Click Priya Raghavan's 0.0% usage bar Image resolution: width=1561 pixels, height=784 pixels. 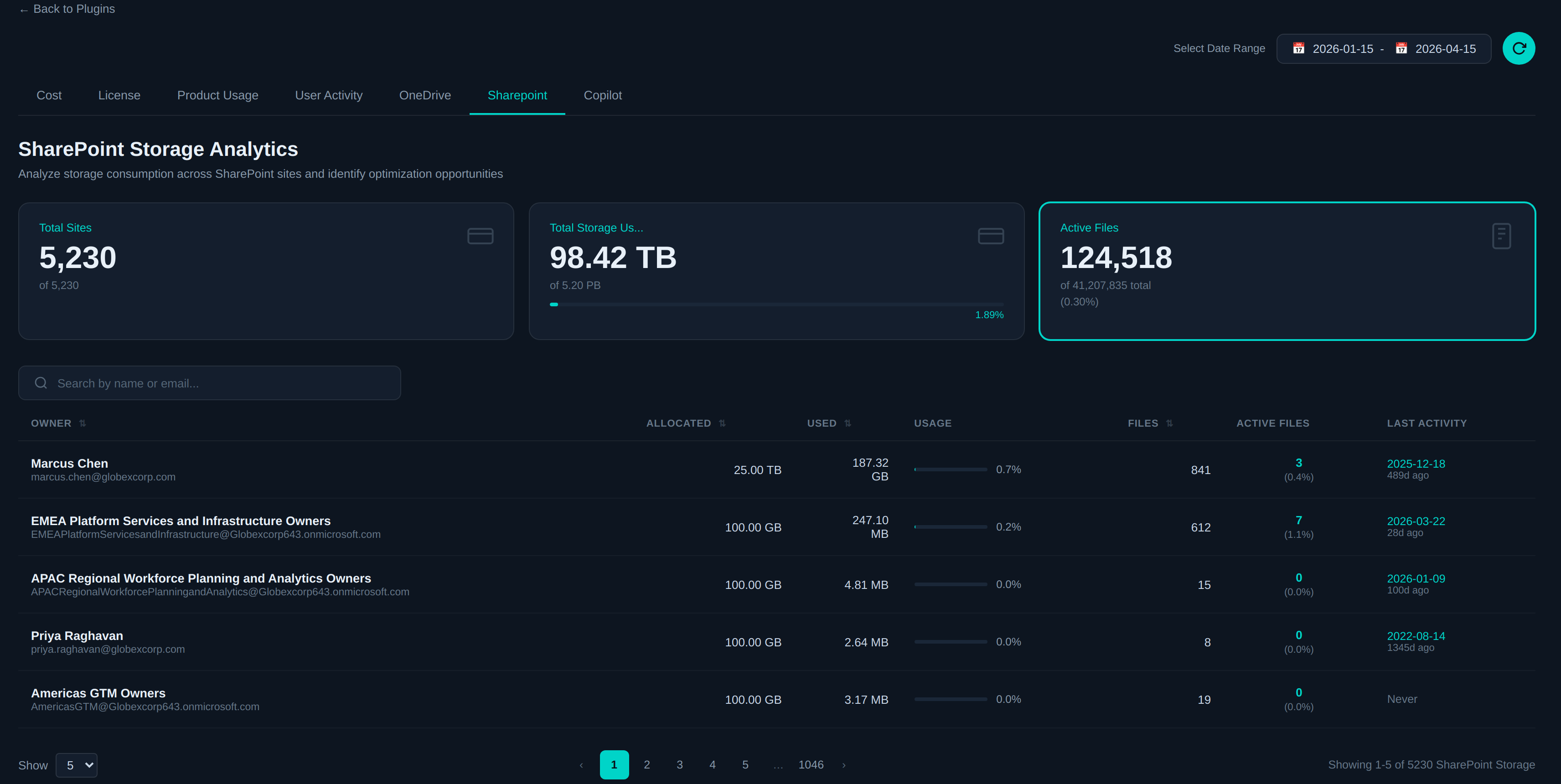[x=951, y=642]
